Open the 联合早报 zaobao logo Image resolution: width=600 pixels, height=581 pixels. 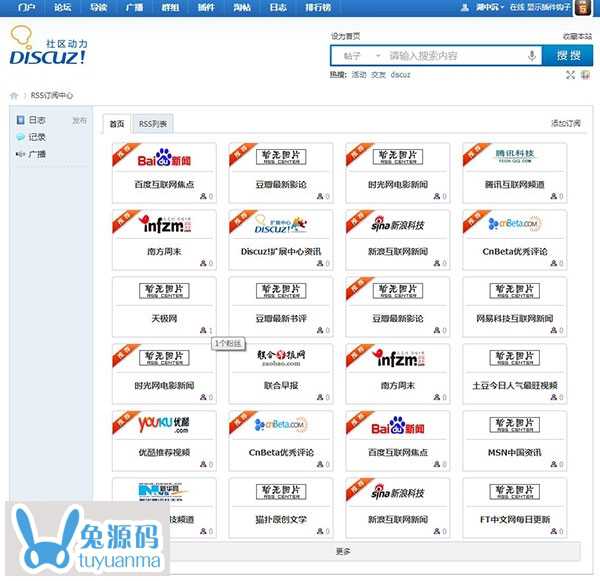tap(281, 358)
